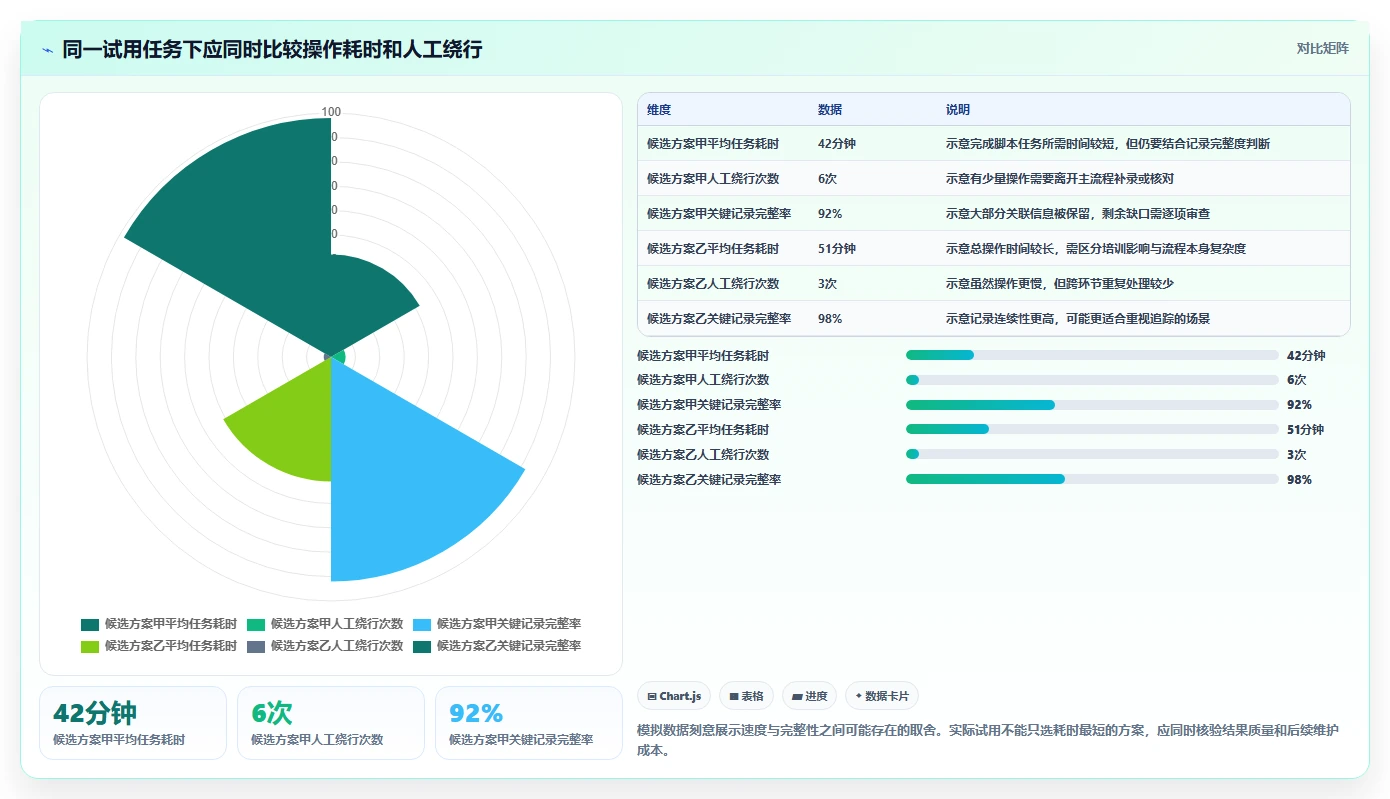Click the progress bar for 候选方案乙人工绕行次数
Image resolution: width=1390 pixels, height=799 pixels.
[x=1092, y=455]
